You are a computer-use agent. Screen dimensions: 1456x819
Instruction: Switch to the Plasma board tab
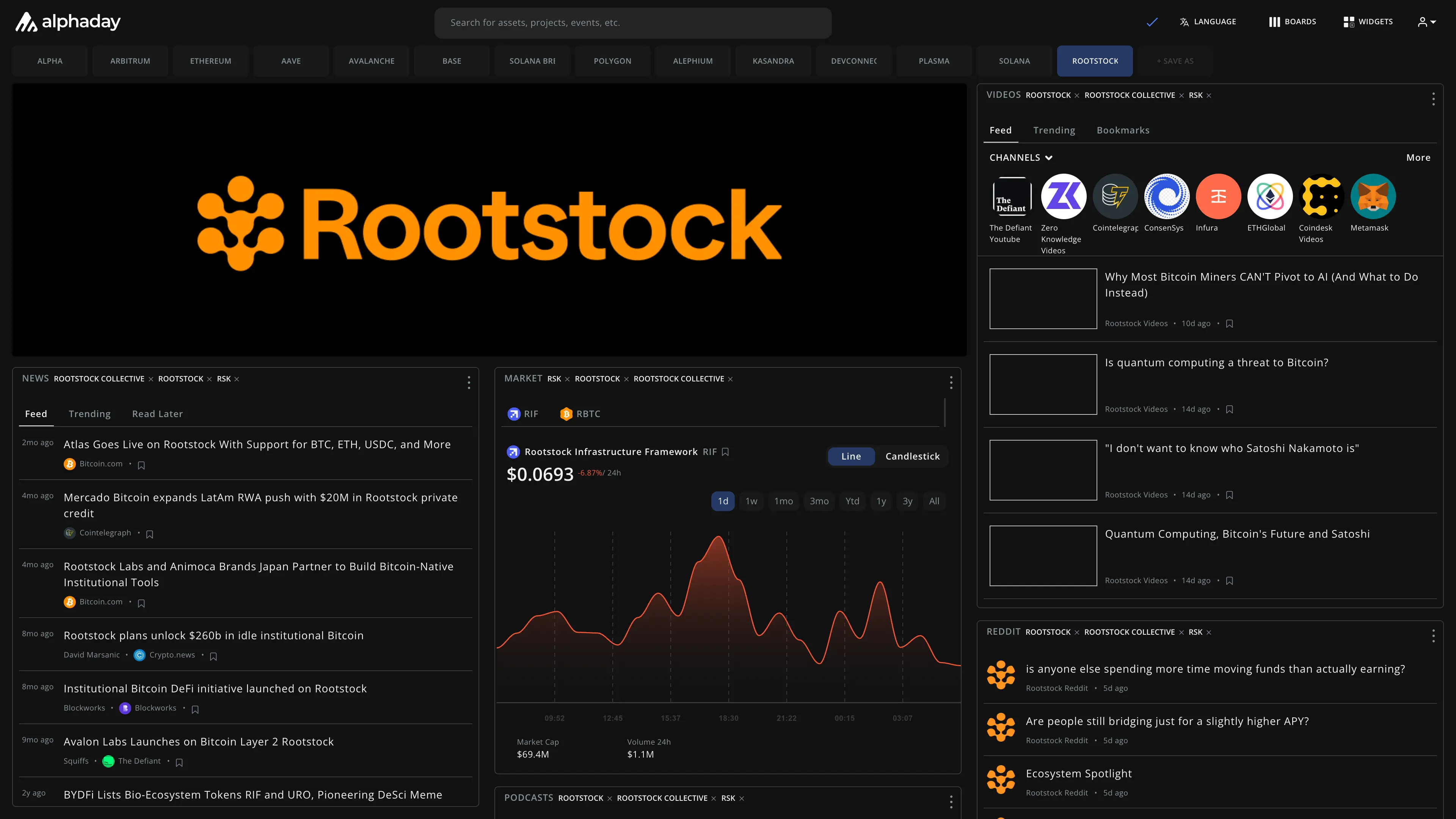934,61
